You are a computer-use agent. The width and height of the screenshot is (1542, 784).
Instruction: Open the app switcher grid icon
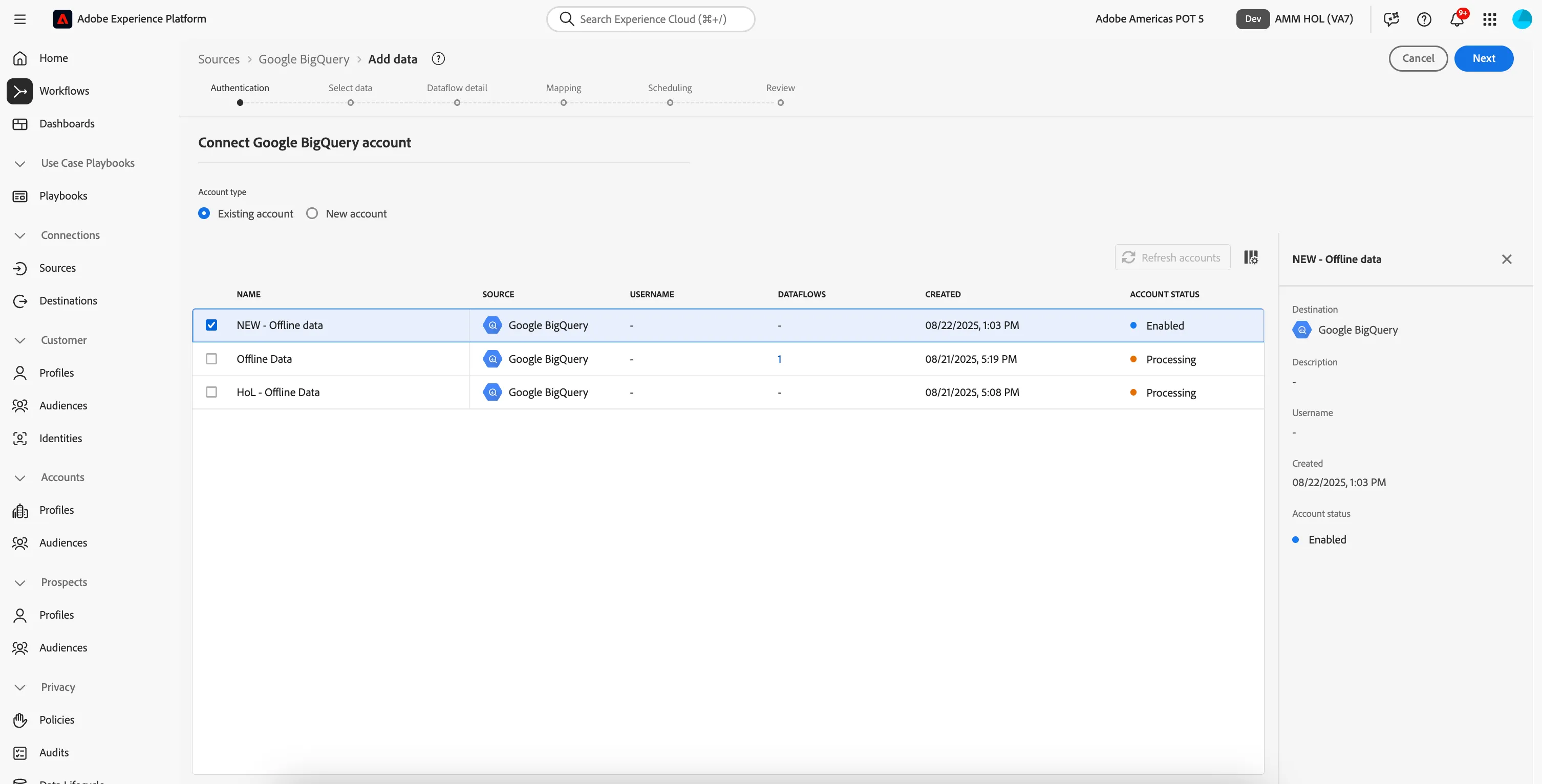coord(1489,19)
